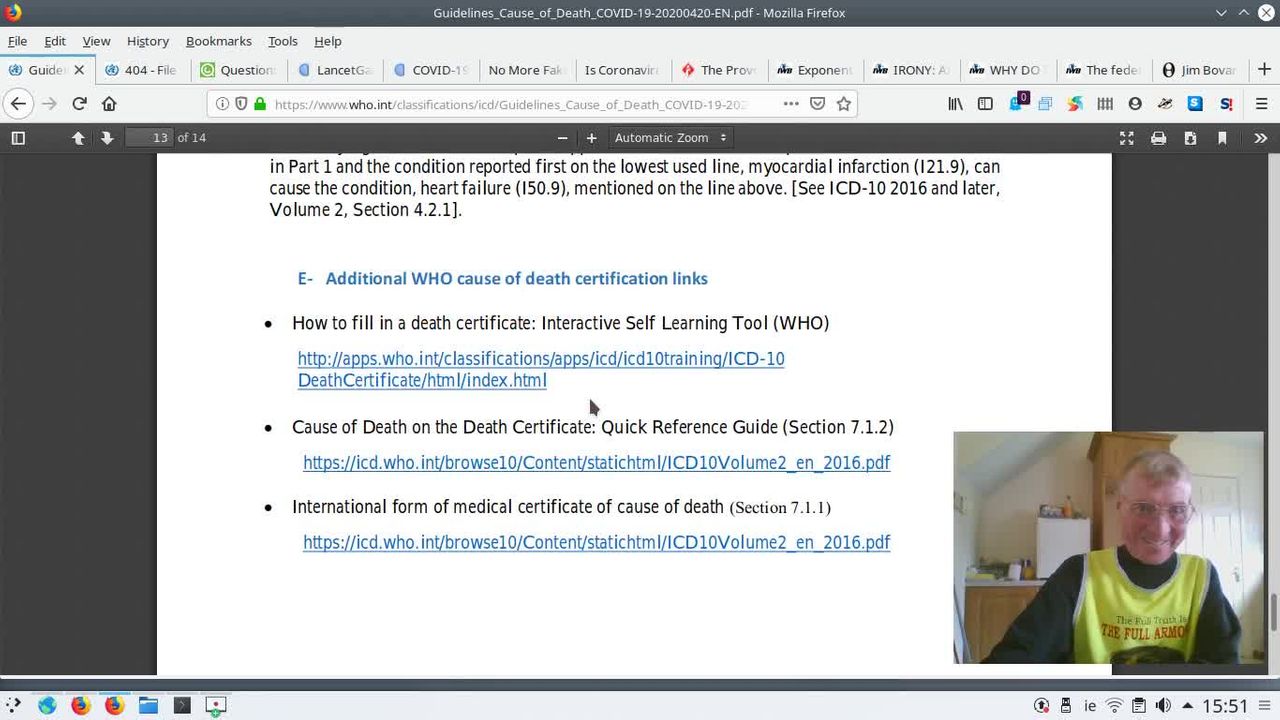
Task: Download the PDF file
Action: 1190,138
